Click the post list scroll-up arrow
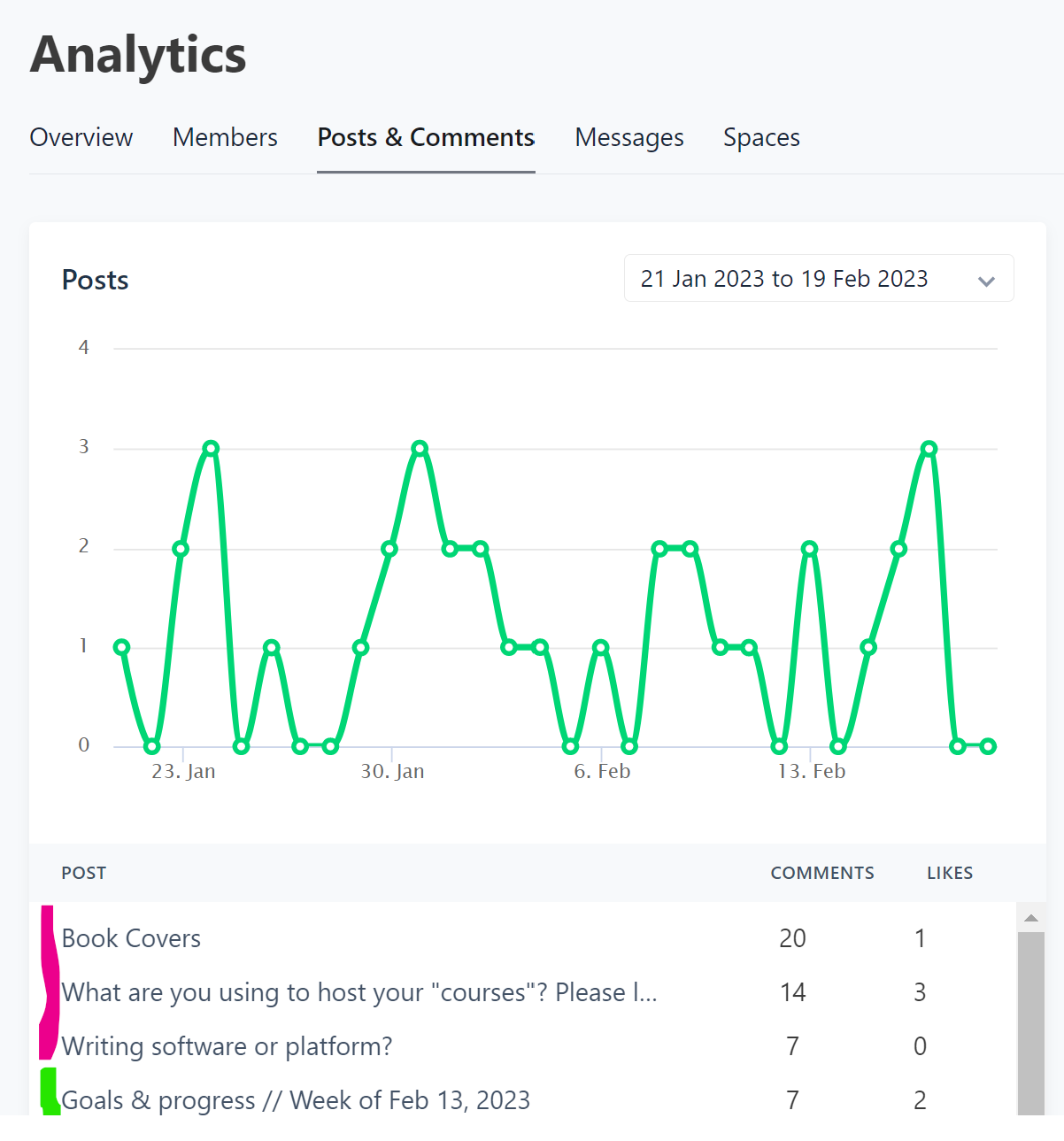 1031,918
